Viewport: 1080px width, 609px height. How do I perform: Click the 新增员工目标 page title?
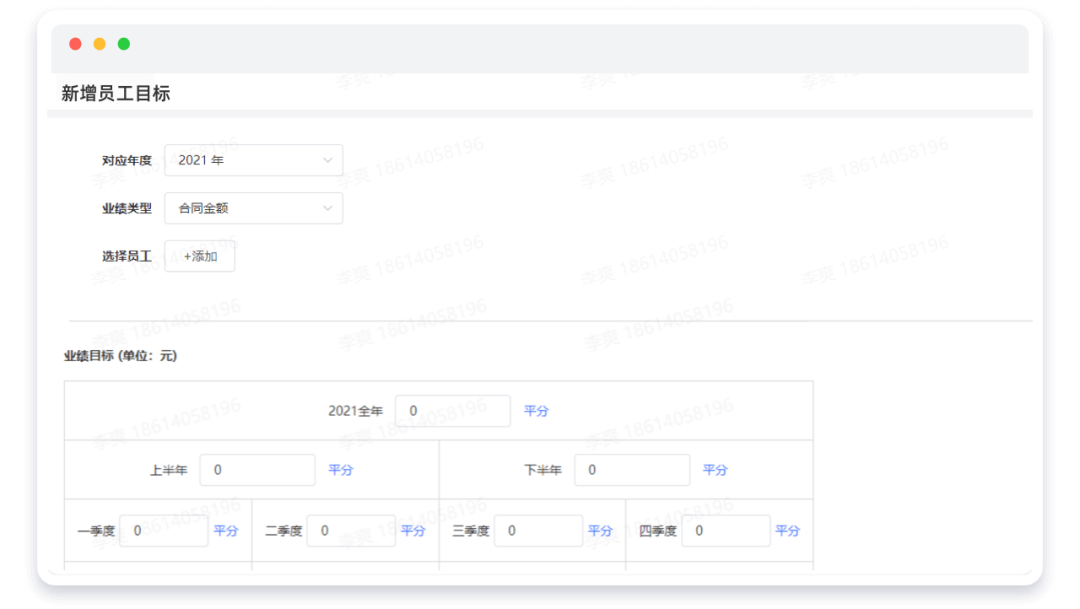click(116, 93)
